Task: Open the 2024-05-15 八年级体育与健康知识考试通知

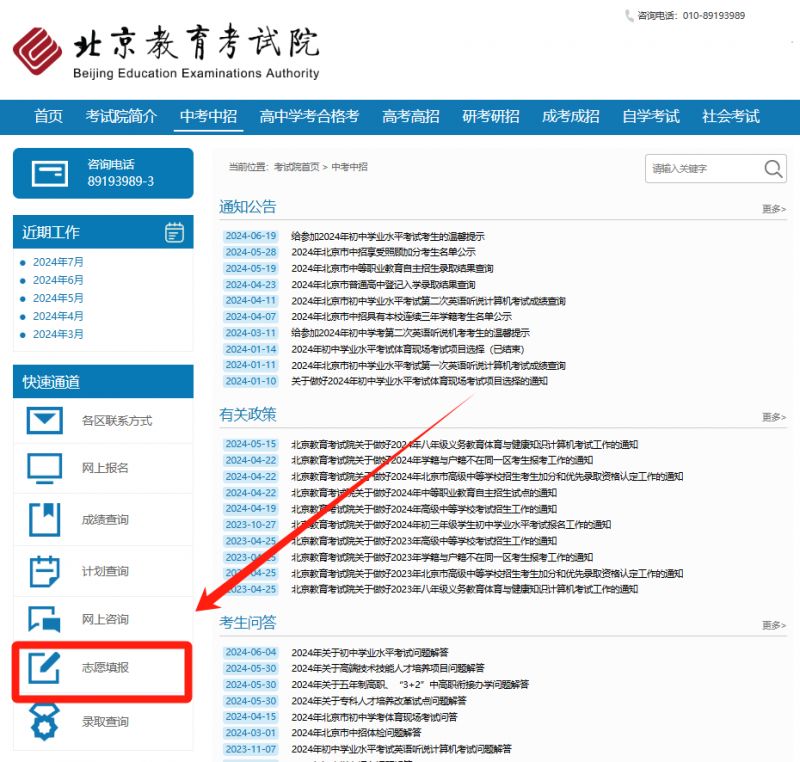Action: 465,445
